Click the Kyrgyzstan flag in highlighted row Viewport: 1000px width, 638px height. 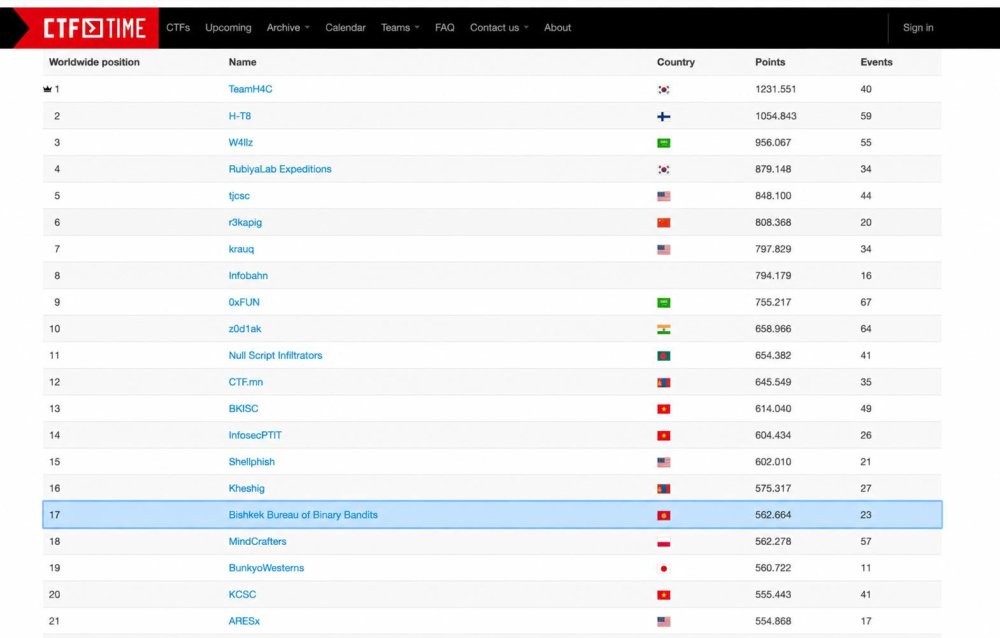coord(663,516)
